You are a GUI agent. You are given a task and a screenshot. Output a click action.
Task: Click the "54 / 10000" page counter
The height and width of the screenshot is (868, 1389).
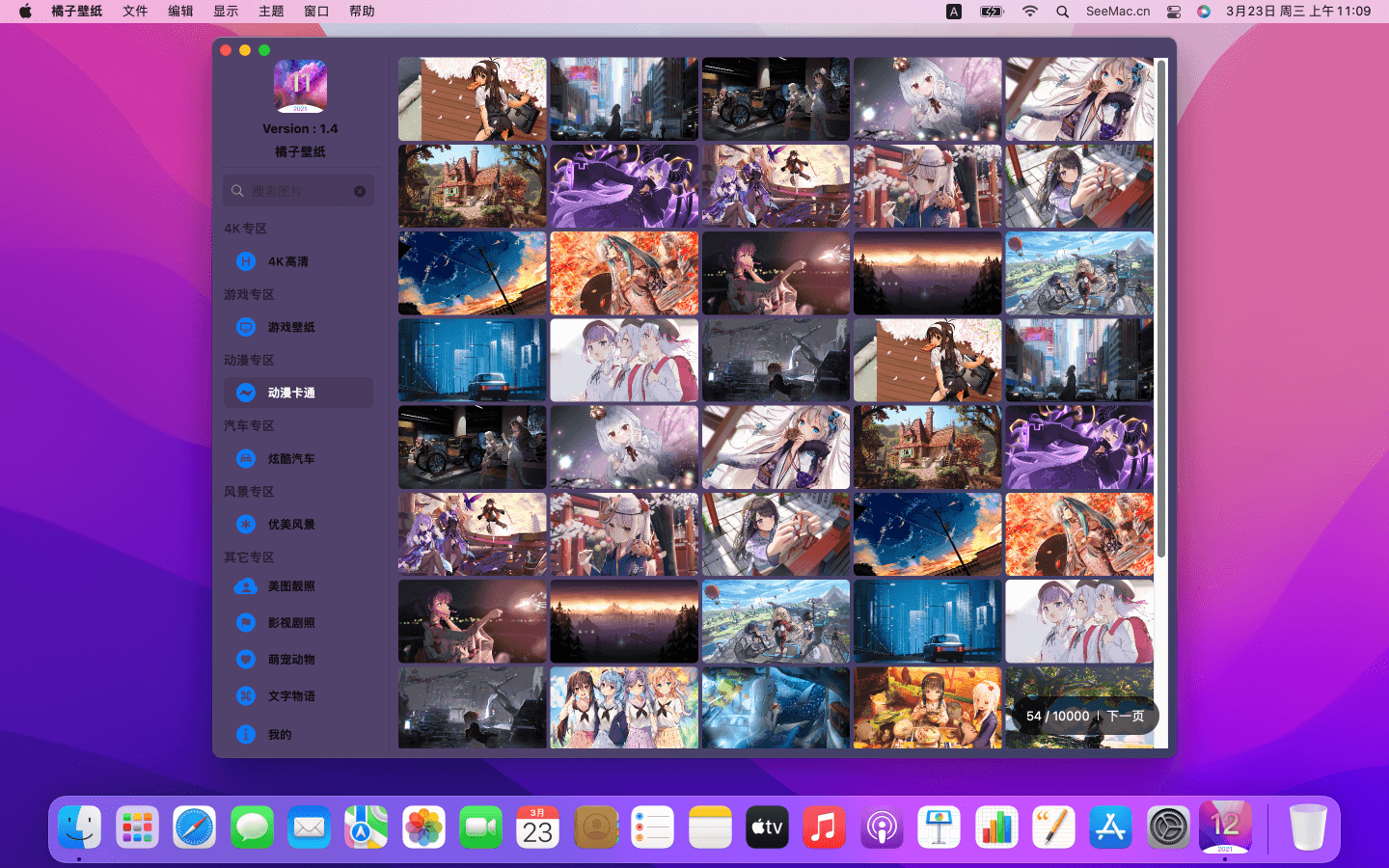pyautogui.click(x=1057, y=716)
